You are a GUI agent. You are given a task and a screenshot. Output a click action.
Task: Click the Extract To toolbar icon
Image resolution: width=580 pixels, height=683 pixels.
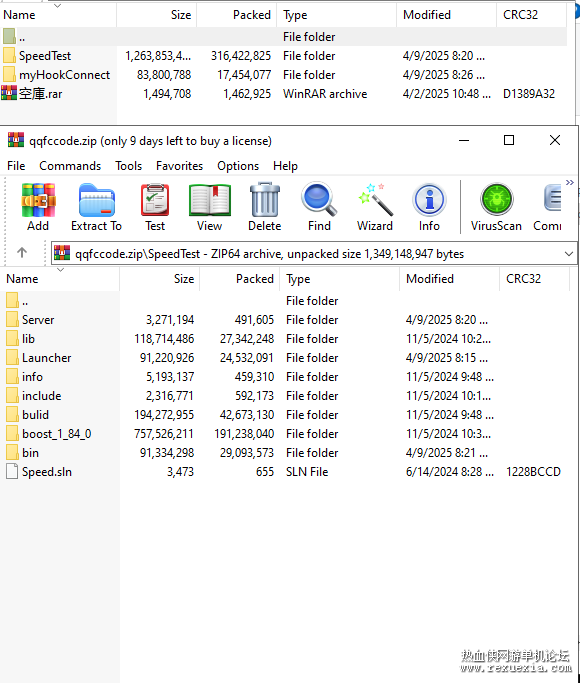tap(97, 200)
